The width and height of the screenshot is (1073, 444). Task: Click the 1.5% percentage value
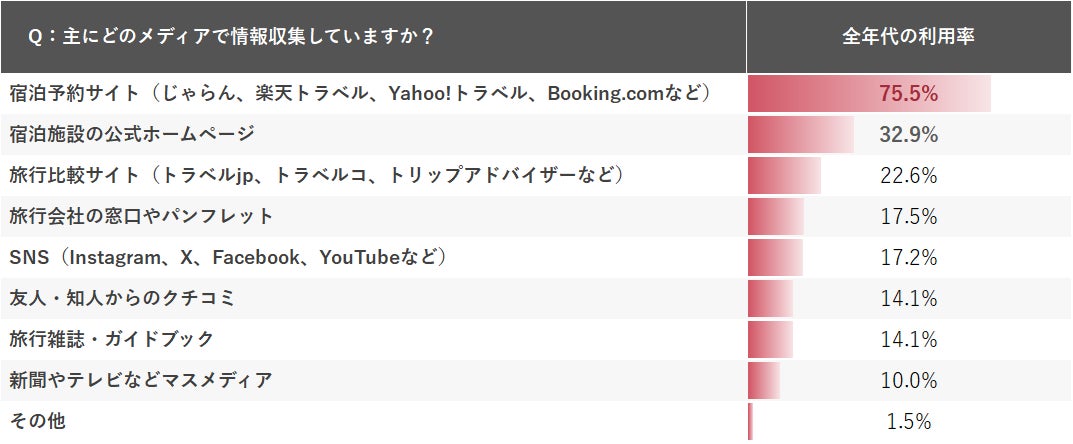pos(908,422)
